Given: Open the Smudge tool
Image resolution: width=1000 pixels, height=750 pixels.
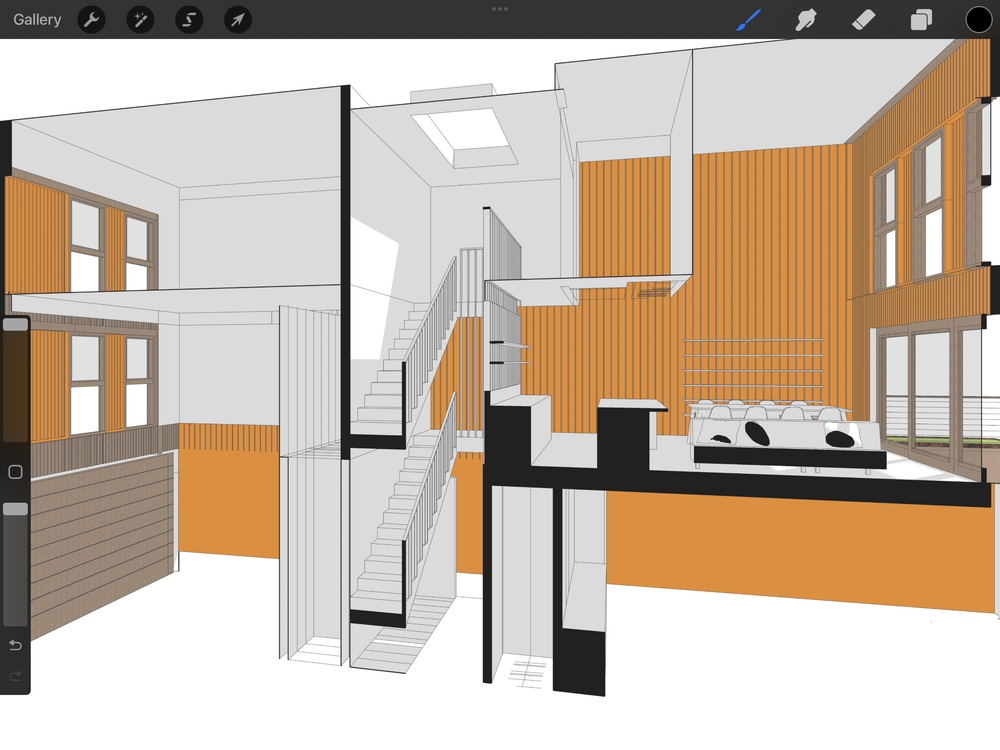Looking at the screenshot, I should tap(806, 20).
